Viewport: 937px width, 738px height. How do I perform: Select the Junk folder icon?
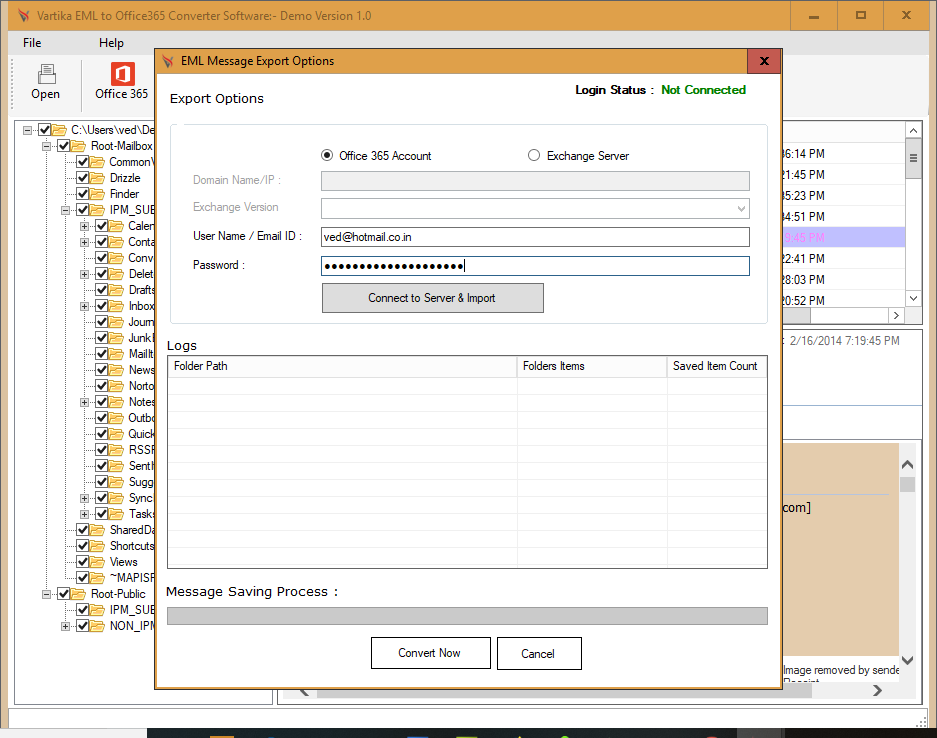click(117, 338)
